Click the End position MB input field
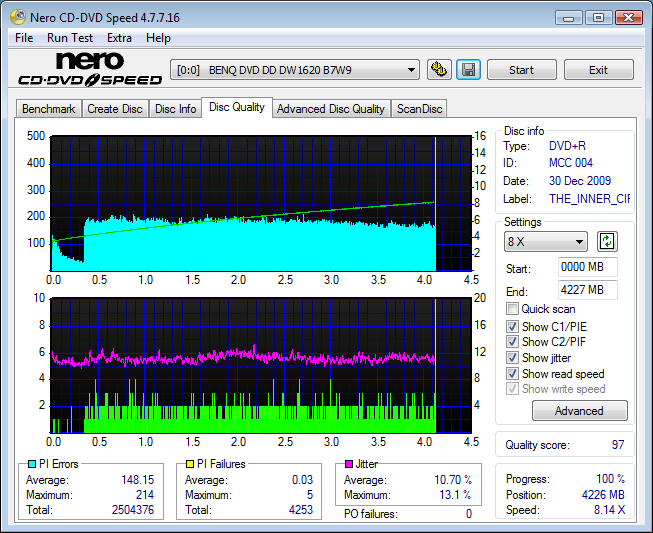Screen dimensions: 653x533 [587, 290]
